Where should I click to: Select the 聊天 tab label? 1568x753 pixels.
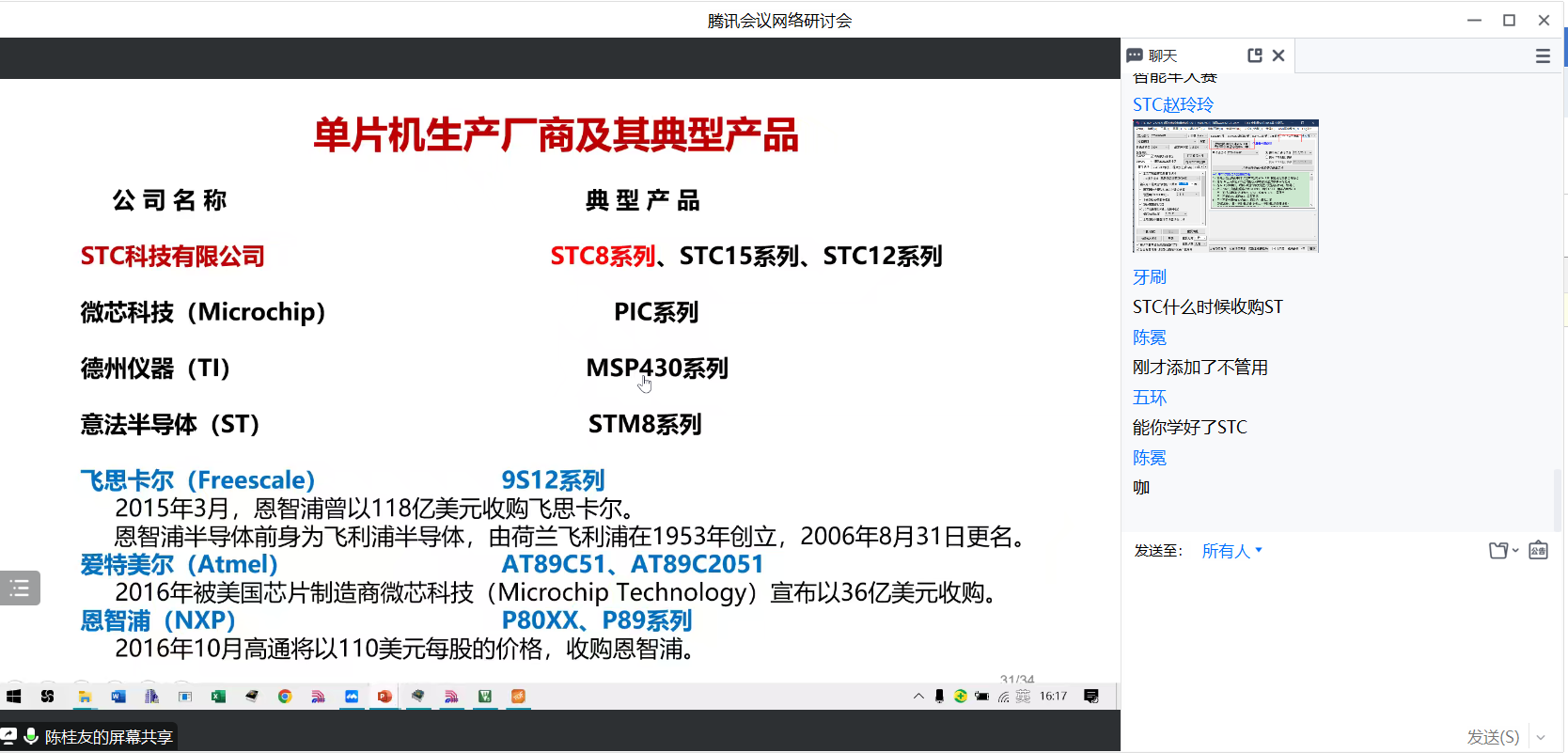1163,55
